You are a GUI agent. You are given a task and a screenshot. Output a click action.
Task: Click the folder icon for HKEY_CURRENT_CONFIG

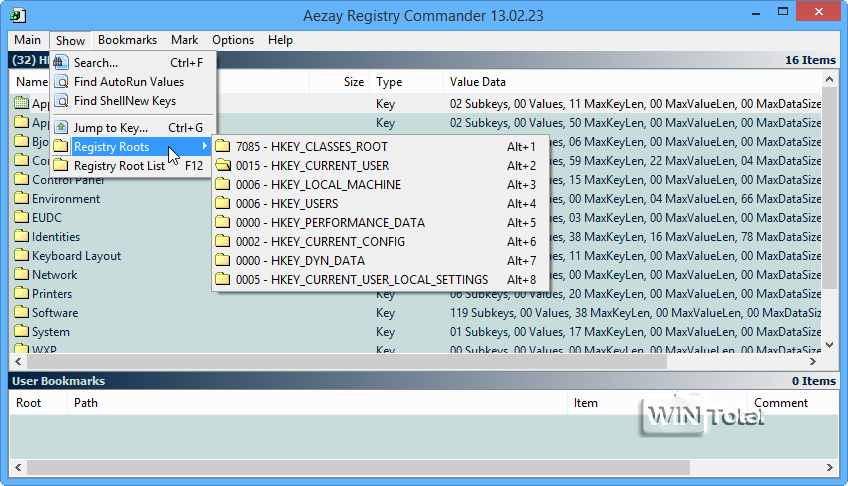click(x=223, y=241)
